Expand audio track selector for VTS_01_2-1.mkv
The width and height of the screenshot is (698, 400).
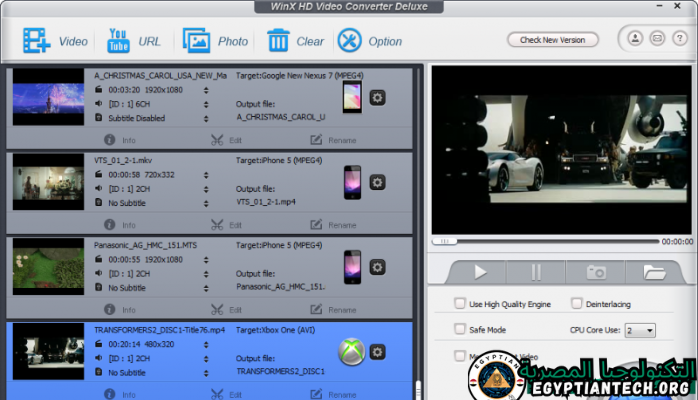(x=206, y=189)
